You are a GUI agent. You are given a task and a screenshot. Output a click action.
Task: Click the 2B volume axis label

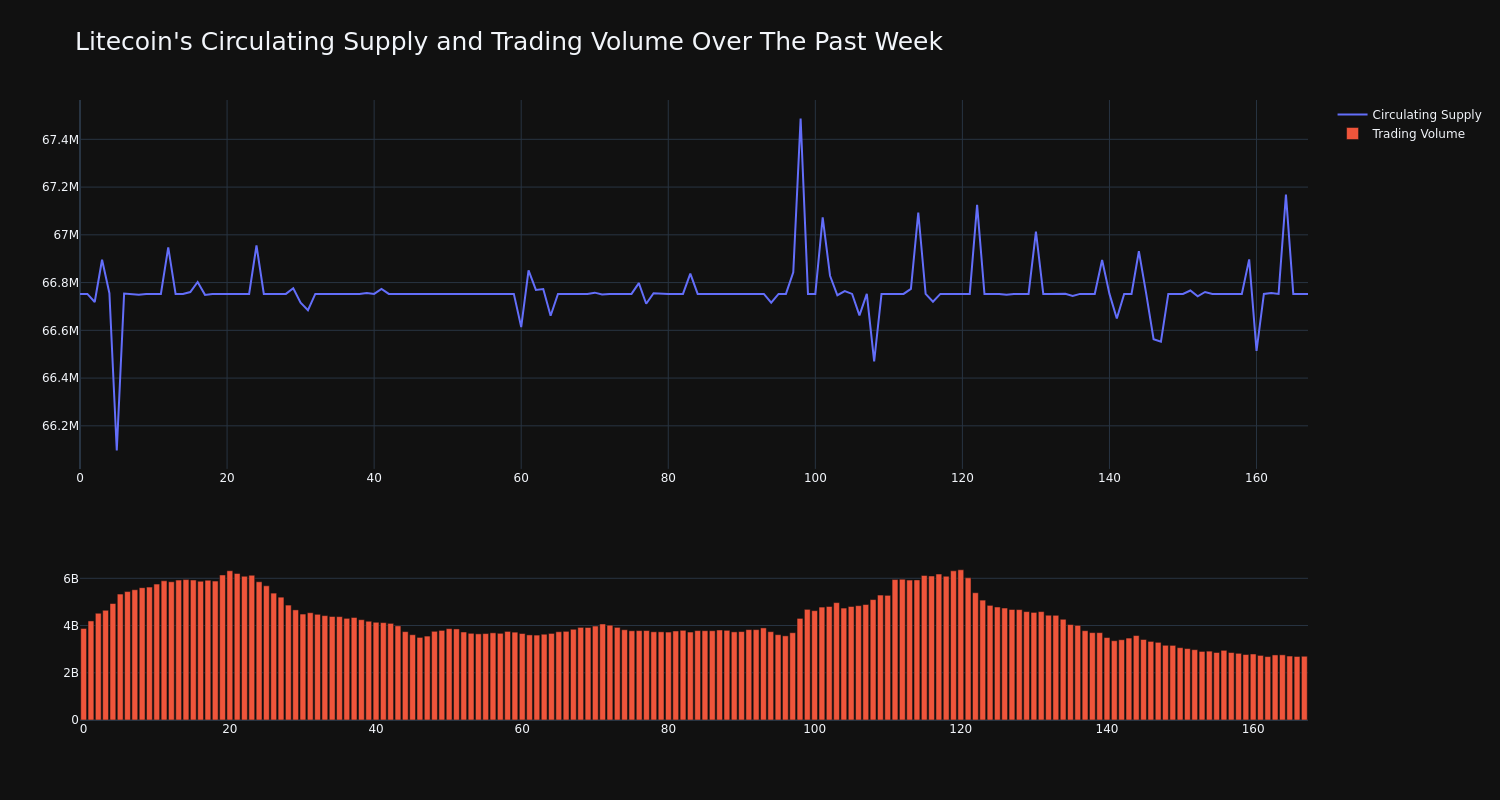click(70, 673)
